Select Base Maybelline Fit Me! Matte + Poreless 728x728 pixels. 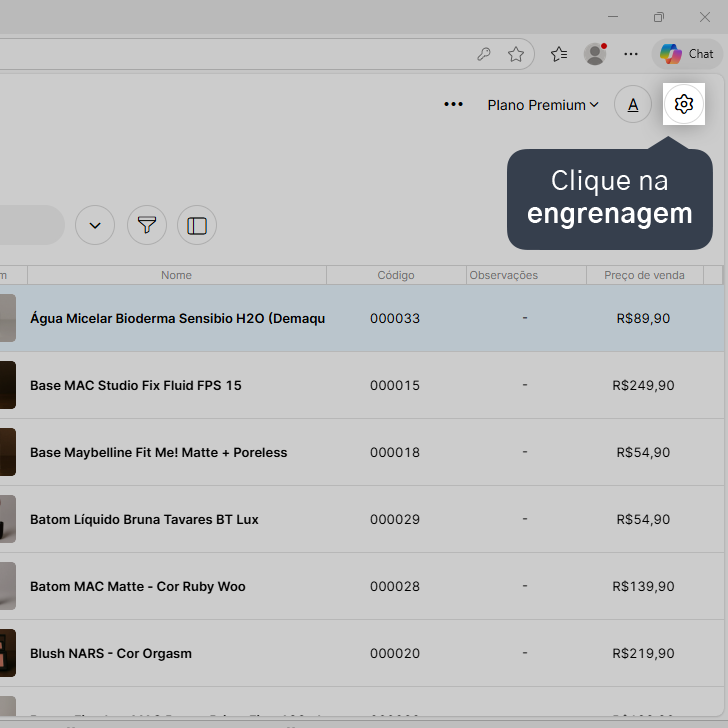coord(159,452)
